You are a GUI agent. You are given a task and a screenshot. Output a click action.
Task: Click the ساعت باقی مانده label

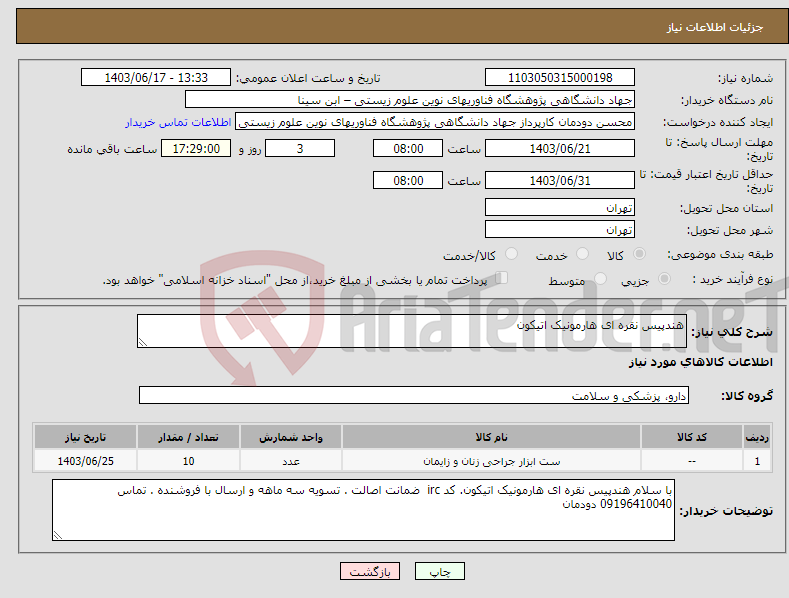click(112, 150)
